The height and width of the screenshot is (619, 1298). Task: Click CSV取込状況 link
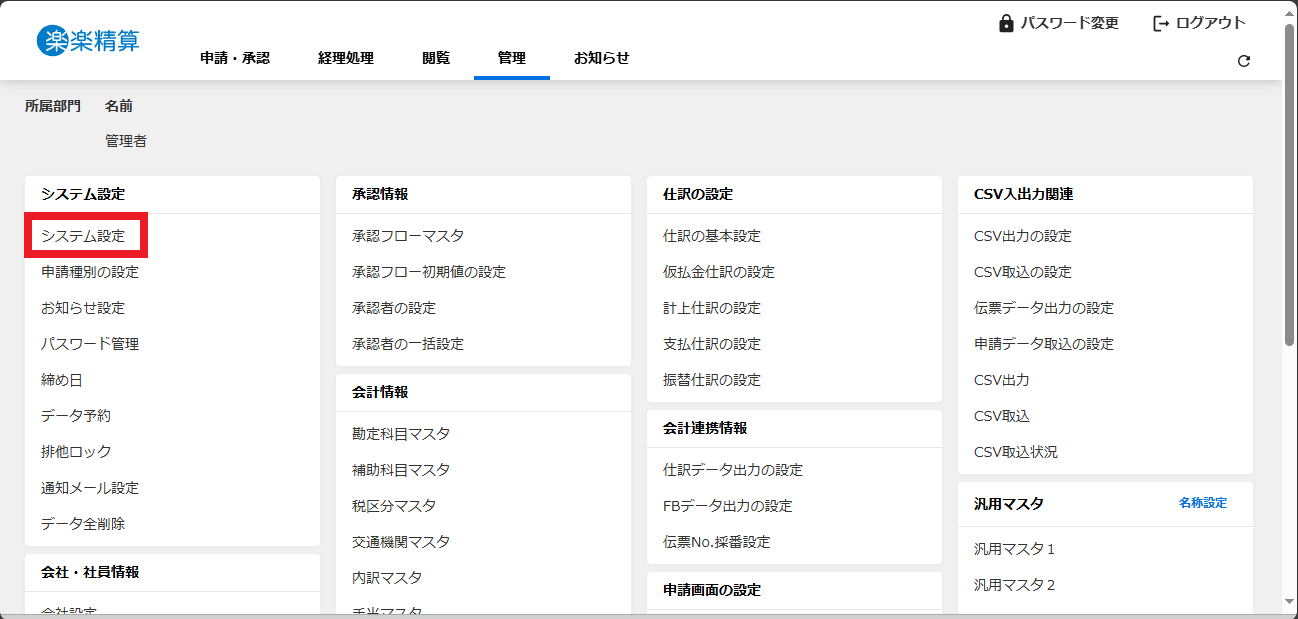(1016, 452)
